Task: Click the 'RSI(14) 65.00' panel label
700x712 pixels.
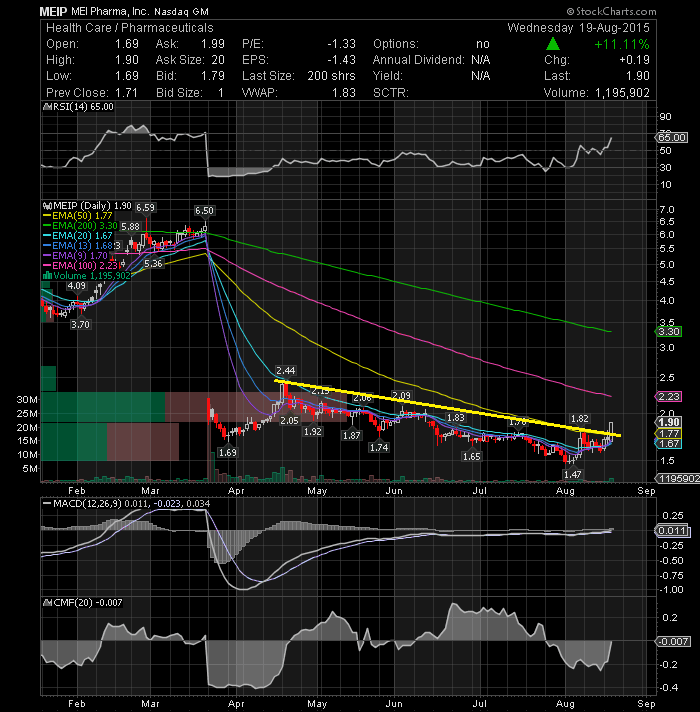Action: 84,107
